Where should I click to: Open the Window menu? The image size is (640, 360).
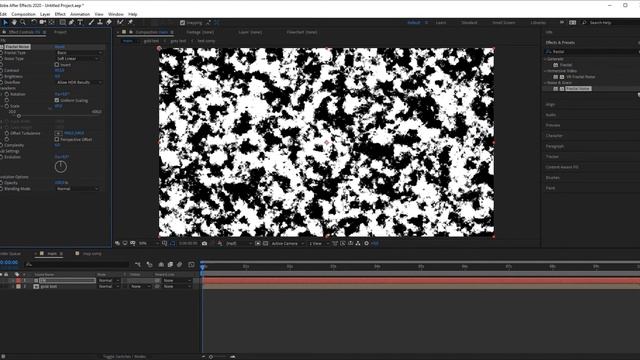pos(116,14)
